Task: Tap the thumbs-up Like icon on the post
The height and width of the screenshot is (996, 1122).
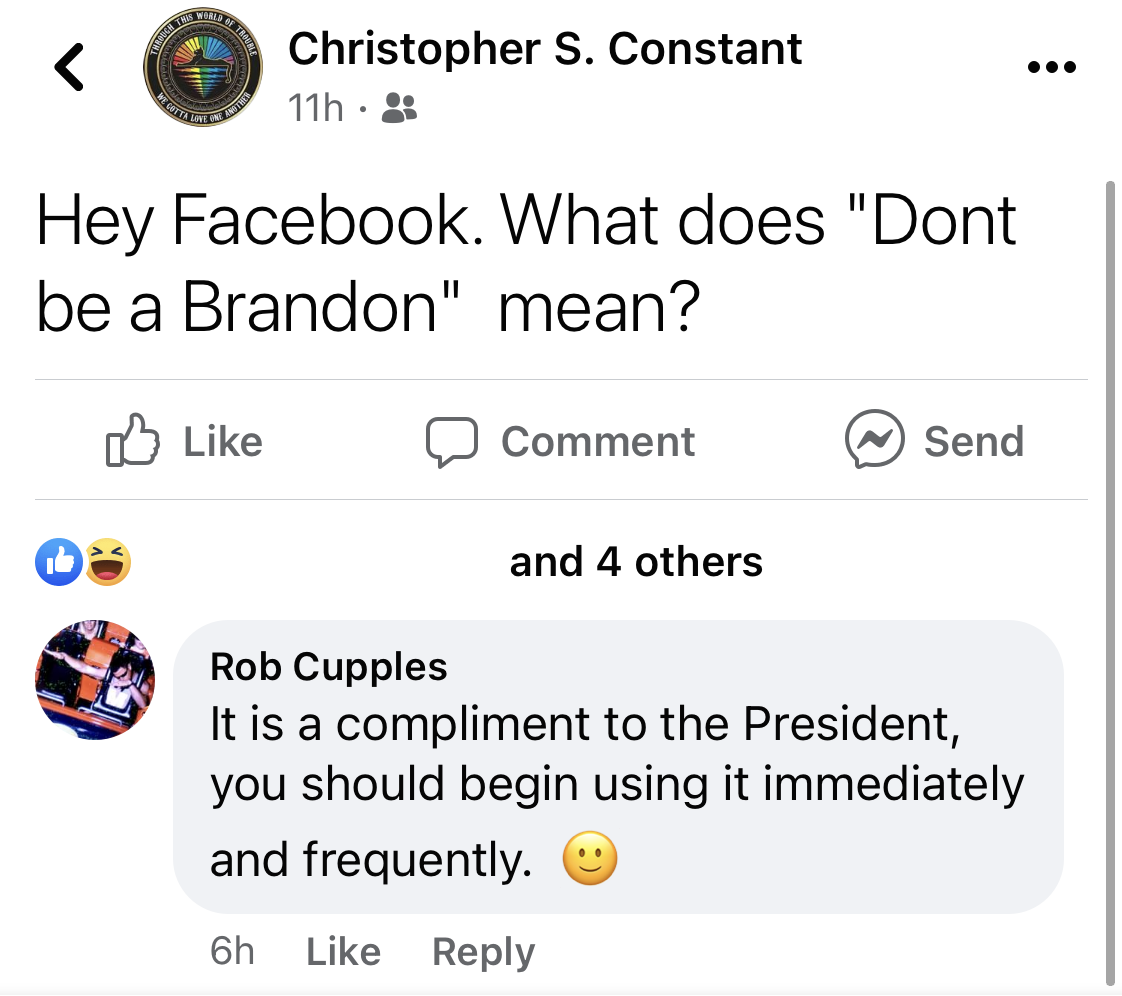Action: point(132,440)
